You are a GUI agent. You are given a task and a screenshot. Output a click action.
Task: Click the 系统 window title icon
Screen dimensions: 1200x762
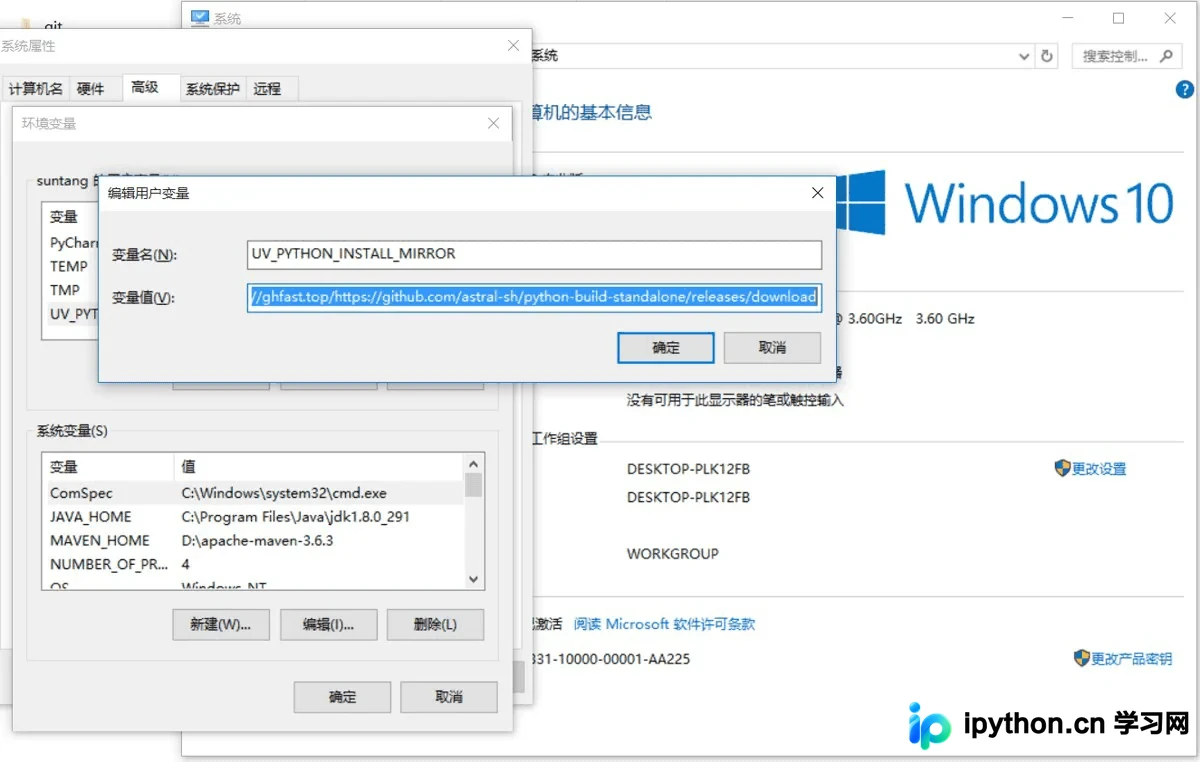[199, 18]
